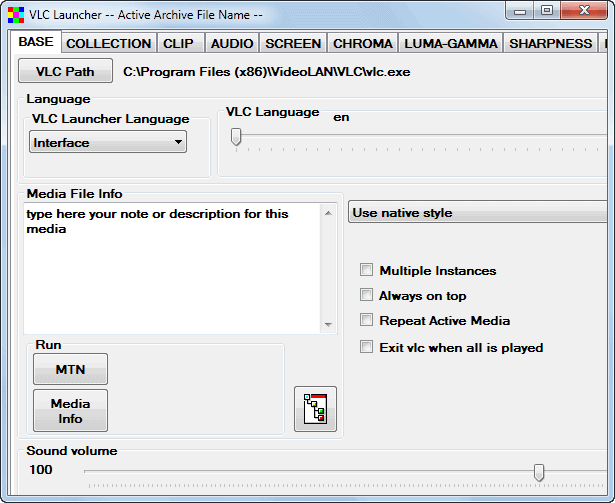The image size is (615, 503).
Task: Click the tree-structure icon button
Action: tap(315, 409)
